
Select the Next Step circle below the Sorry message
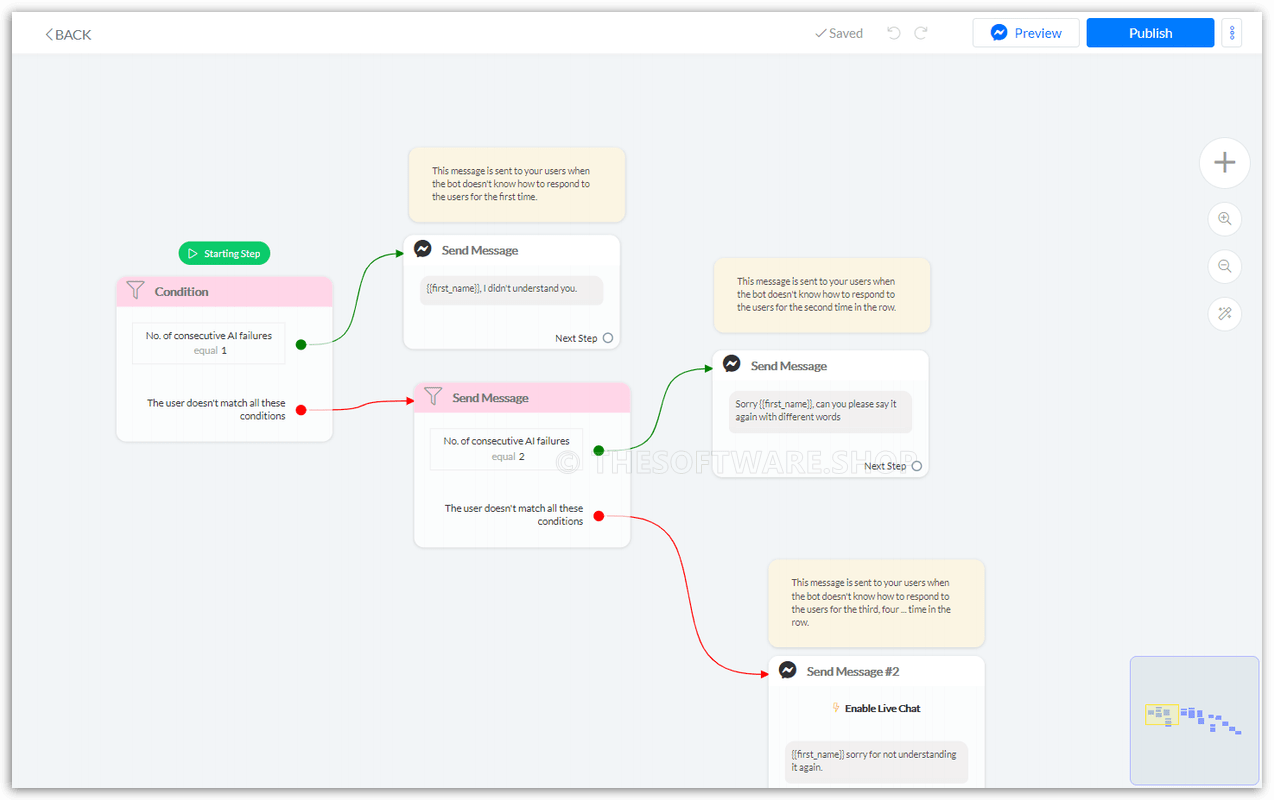(916, 466)
